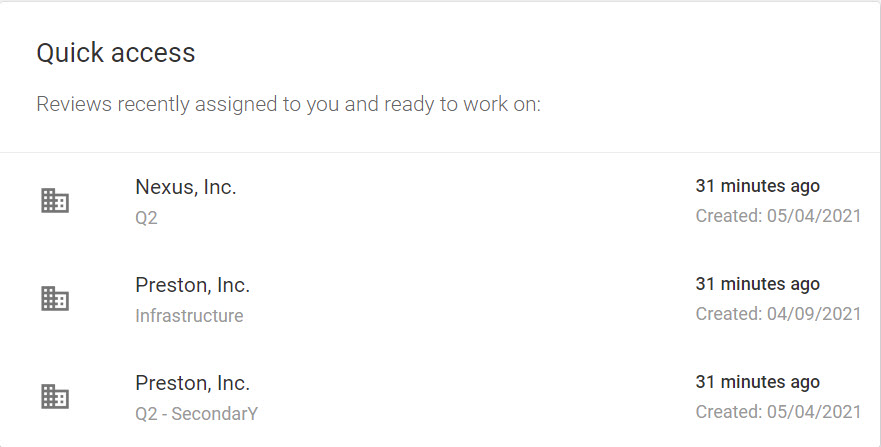Select the Infrastructure subtitle label
The height and width of the screenshot is (447, 881).
click(189, 316)
